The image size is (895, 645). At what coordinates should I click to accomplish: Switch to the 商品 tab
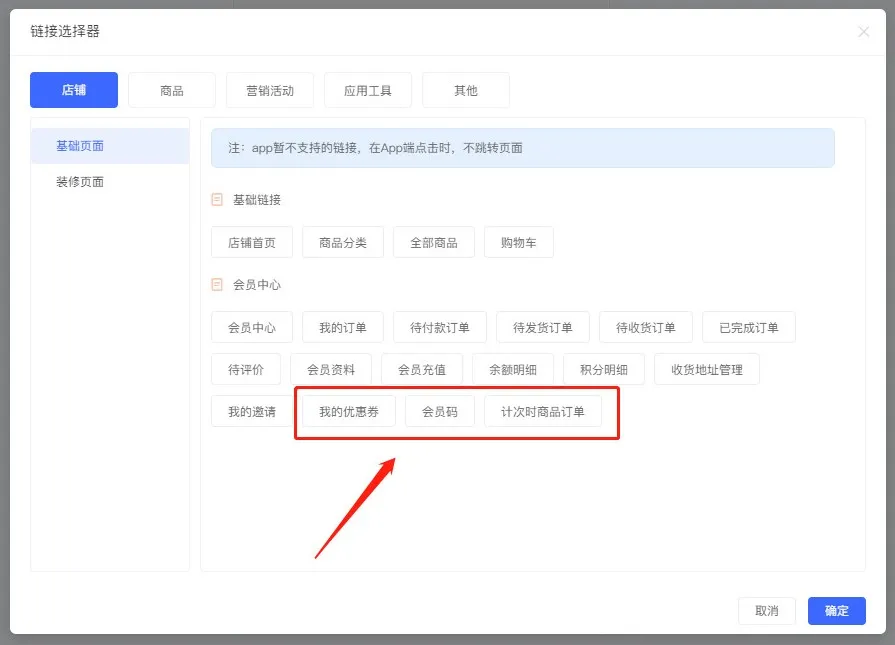(x=172, y=90)
